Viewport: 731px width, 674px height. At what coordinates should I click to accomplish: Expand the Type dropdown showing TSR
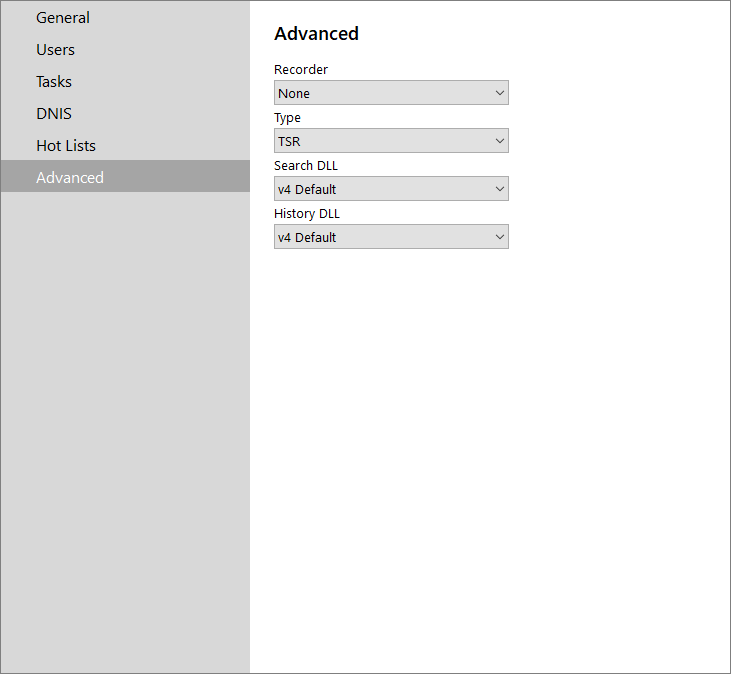[391, 141]
